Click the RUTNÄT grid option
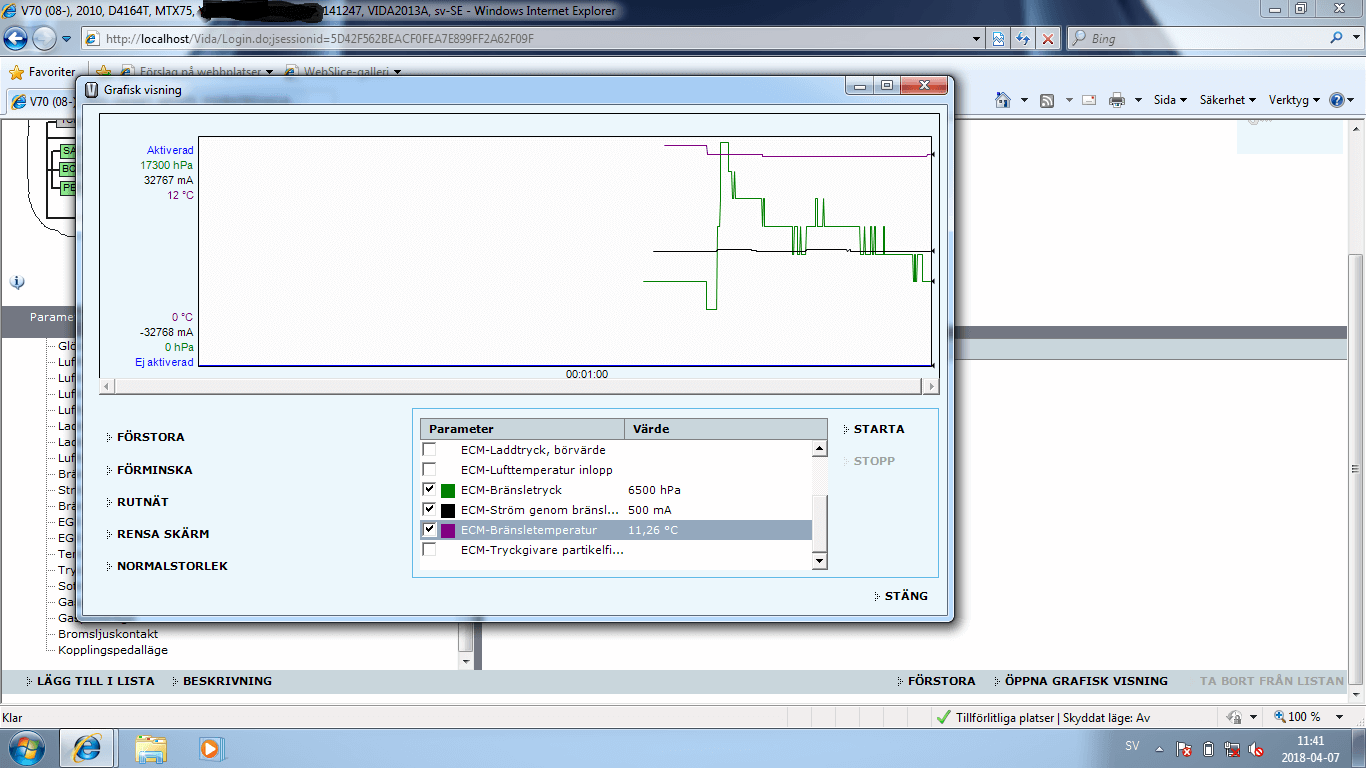This screenshot has width=1366, height=768. tap(142, 502)
